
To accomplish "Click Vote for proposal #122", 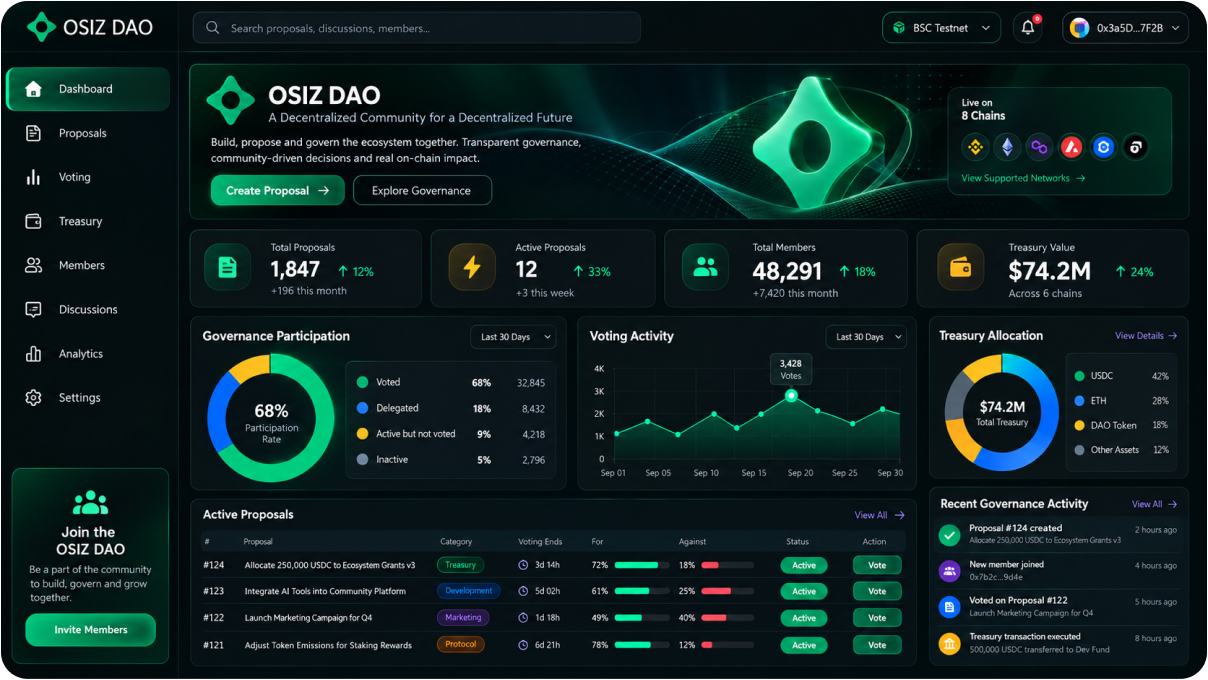I will (x=877, y=618).
